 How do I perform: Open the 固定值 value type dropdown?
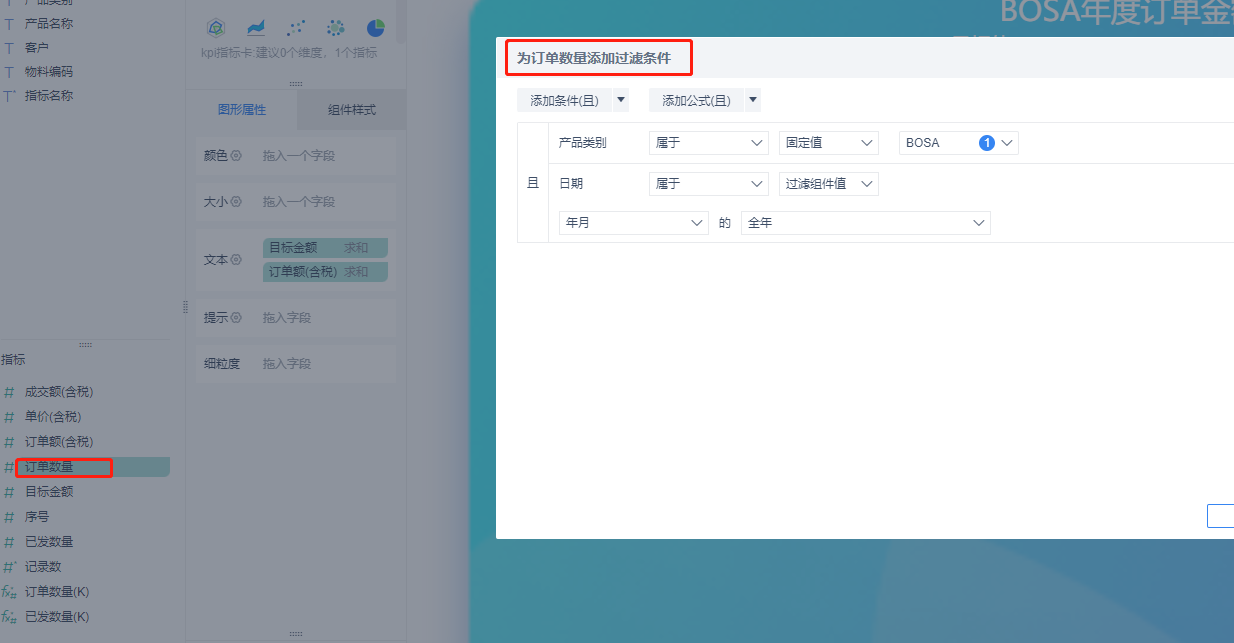829,143
